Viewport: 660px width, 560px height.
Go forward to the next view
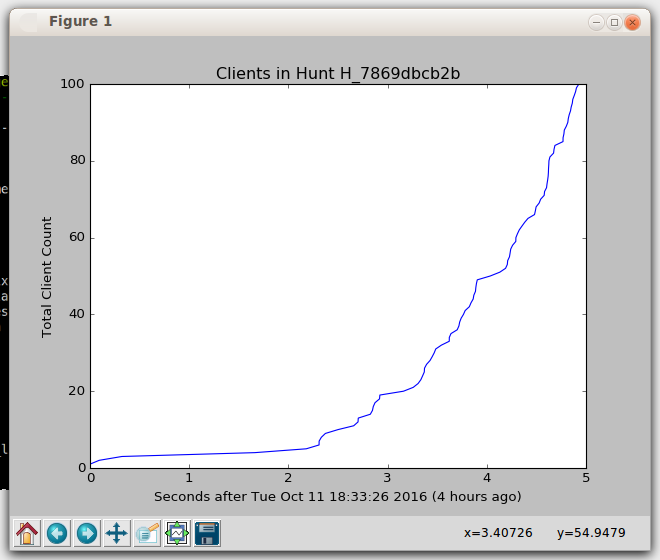tap(87, 533)
